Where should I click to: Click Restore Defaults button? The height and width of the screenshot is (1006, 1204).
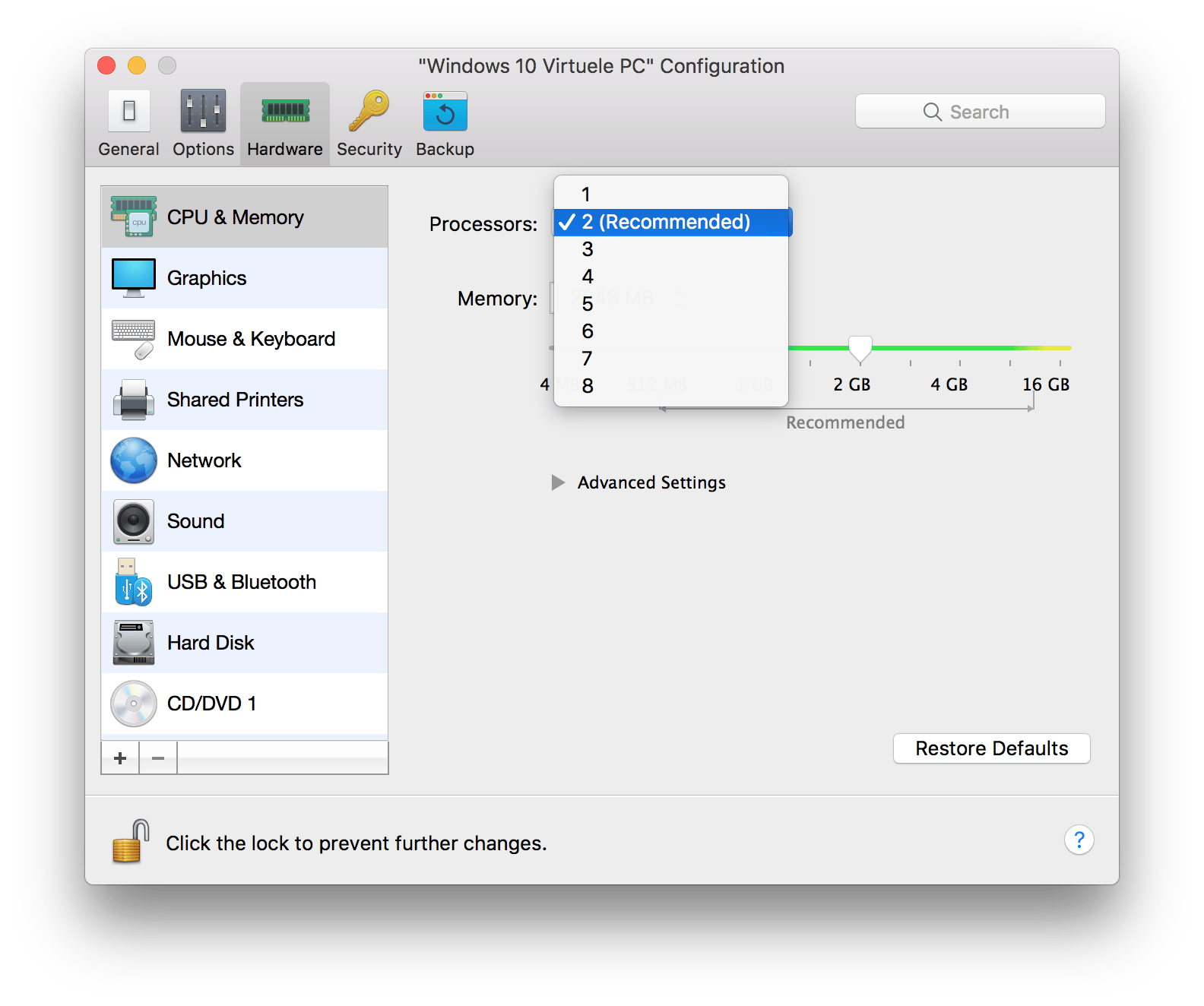pos(991,748)
